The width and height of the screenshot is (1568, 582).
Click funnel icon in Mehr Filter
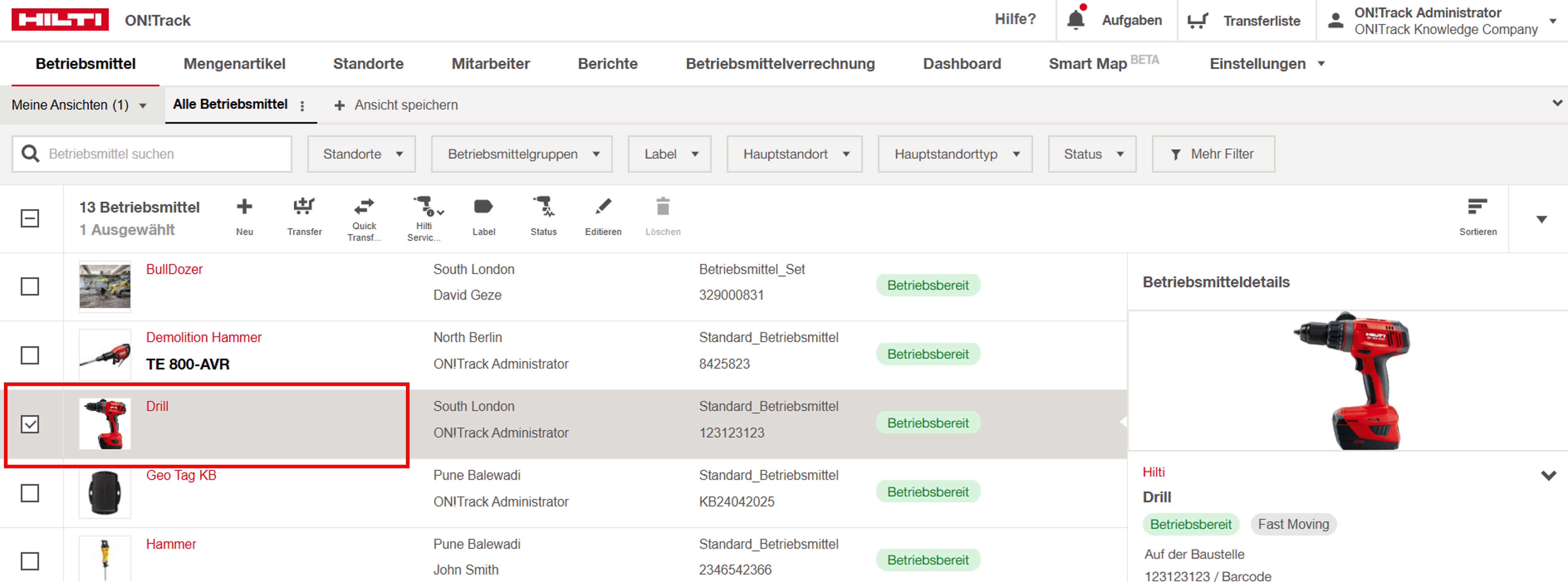pyautogui.click(x=1176, y=155)
